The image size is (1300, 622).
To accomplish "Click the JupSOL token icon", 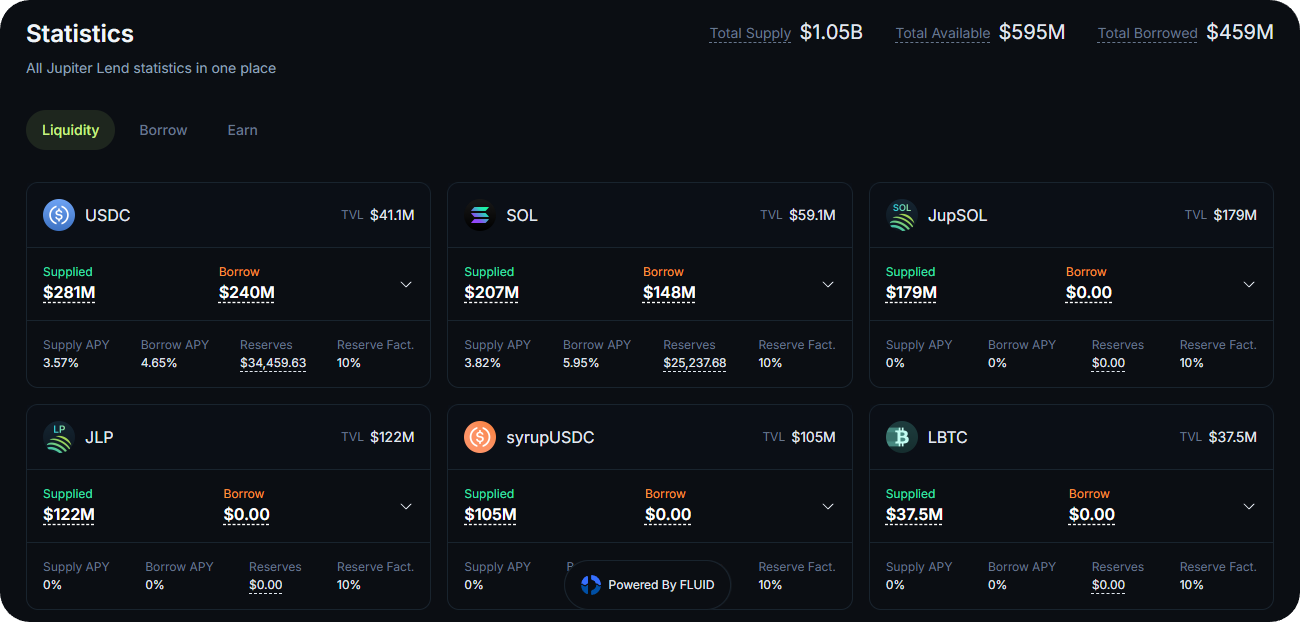I will pyautogui.click(x=902, y=215).
